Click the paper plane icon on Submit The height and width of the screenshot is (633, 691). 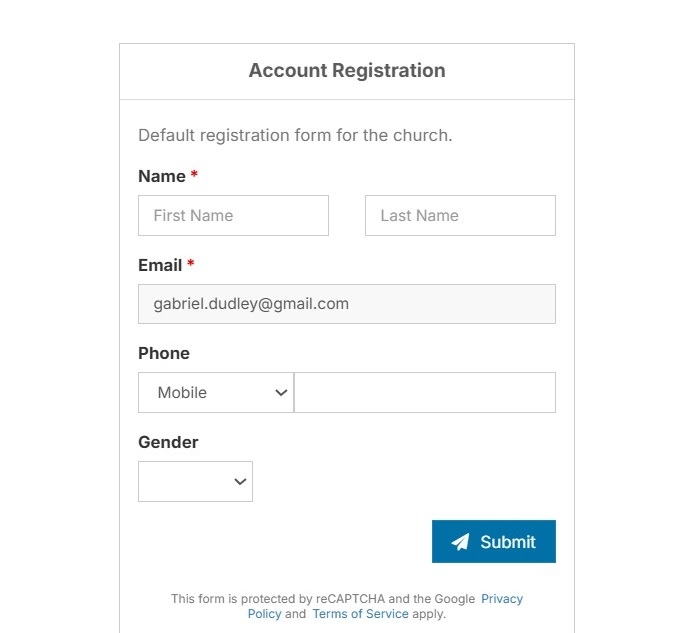(x=460, y=542)
